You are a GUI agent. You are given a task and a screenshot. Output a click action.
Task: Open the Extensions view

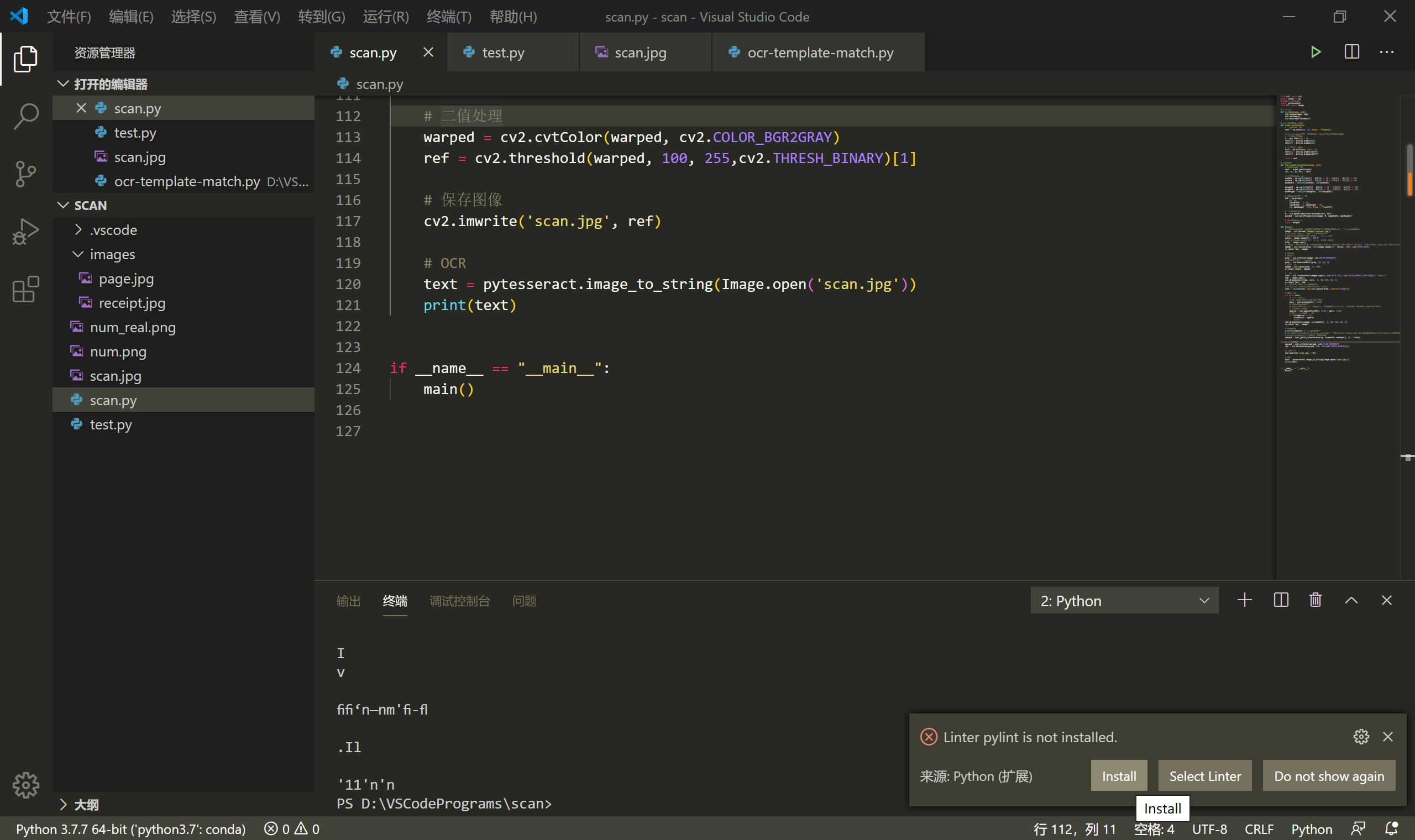coord(25,289)
